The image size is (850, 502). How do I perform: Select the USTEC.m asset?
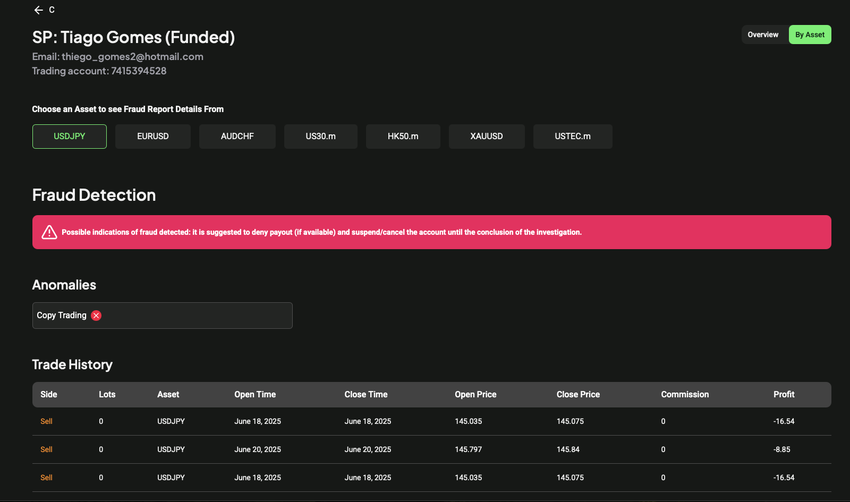(x=572, y=136)
